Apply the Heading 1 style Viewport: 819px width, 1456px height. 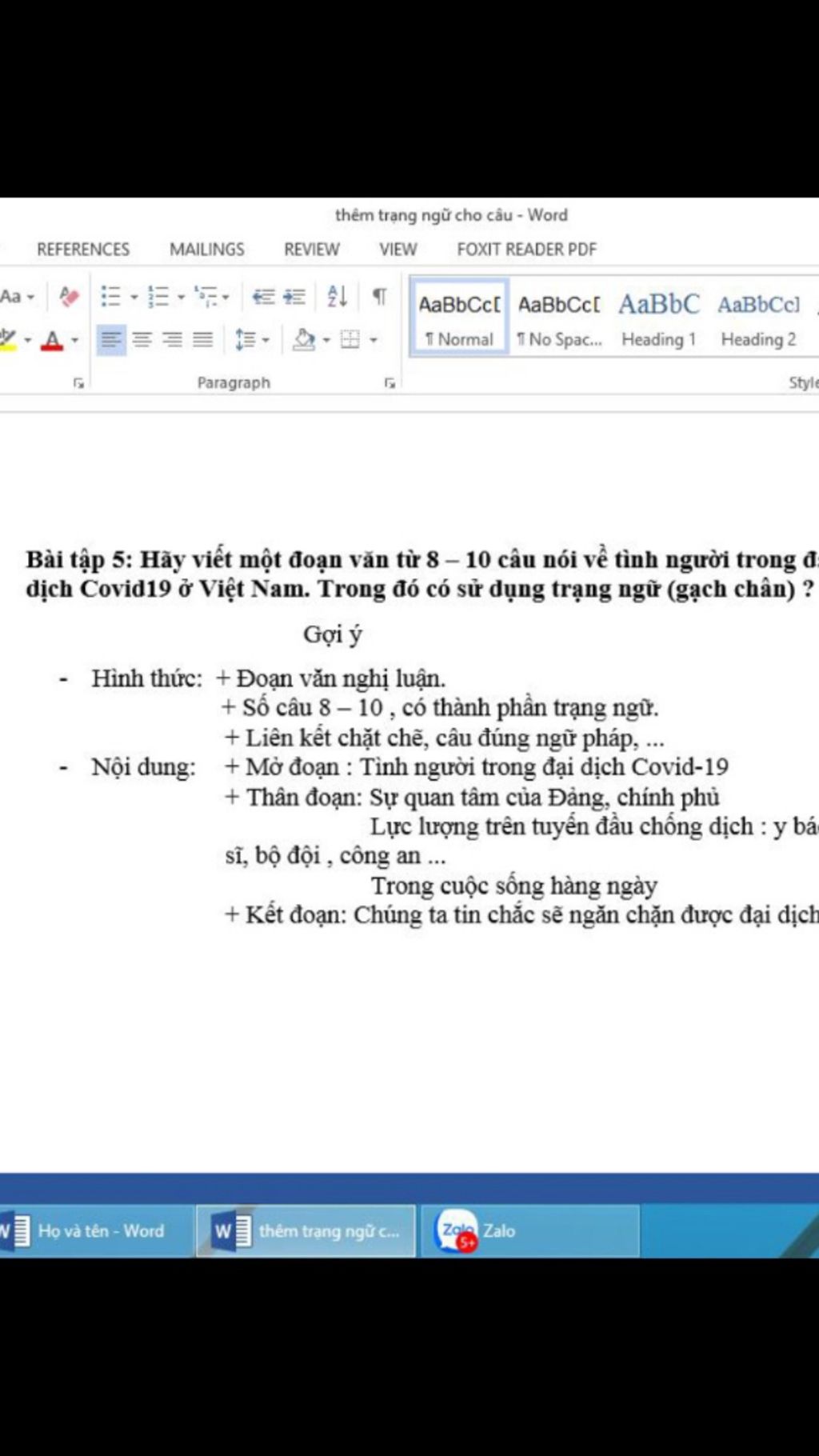[659, 318]
